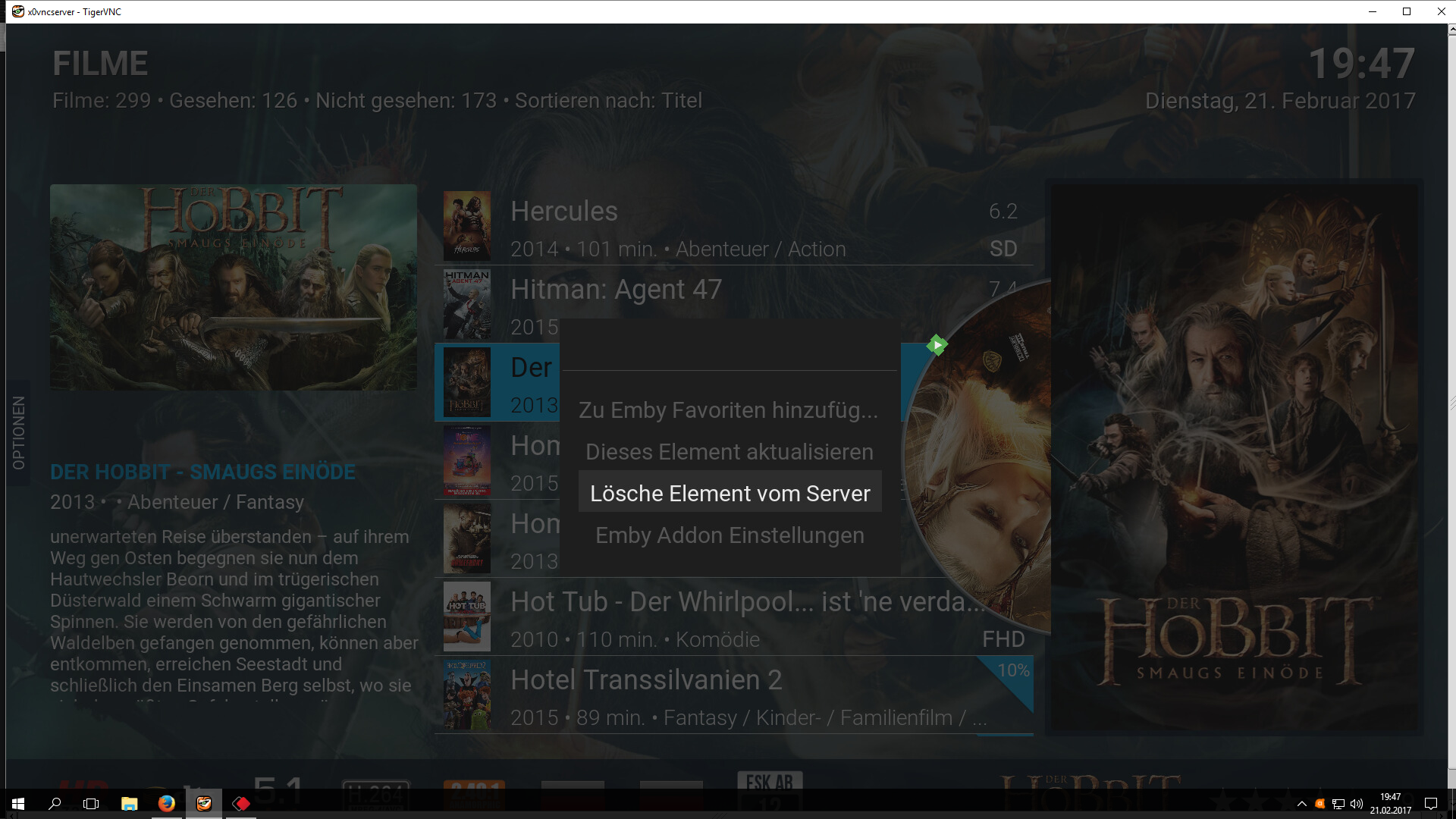Click the 10% progress badge on Hotel Transsilvanien

1013,670
